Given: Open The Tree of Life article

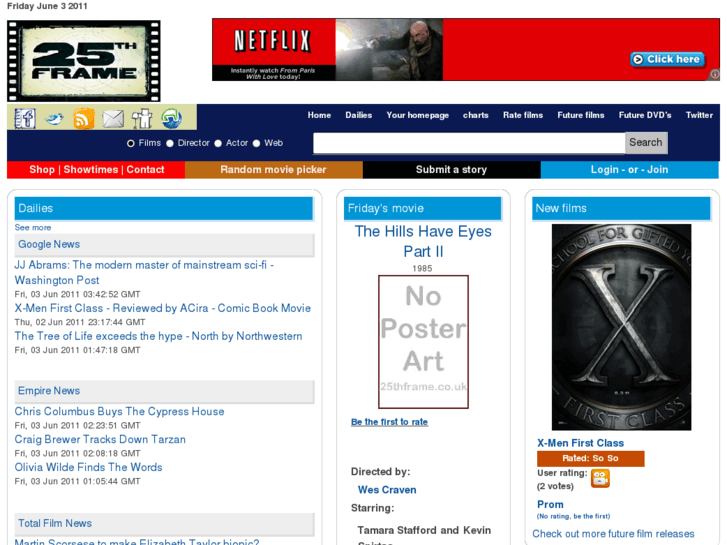Looking at the screenshot, I should 158,336.
